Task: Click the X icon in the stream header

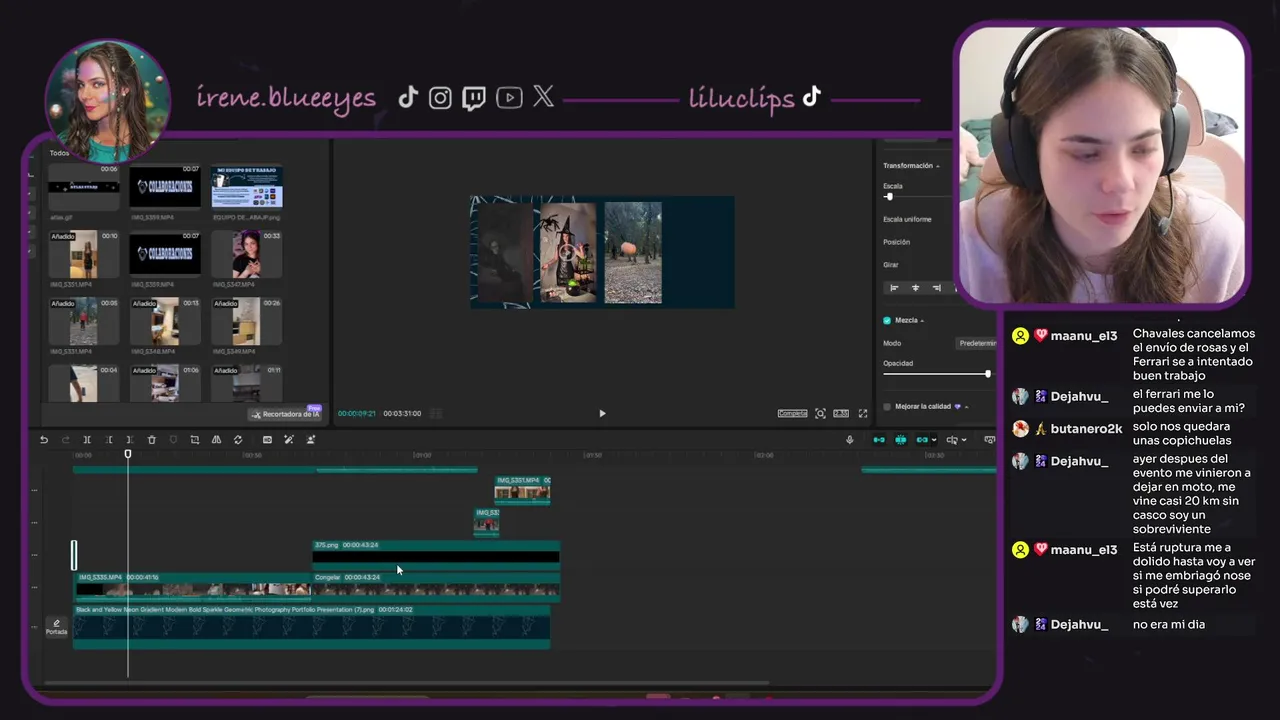Action: 543,96
